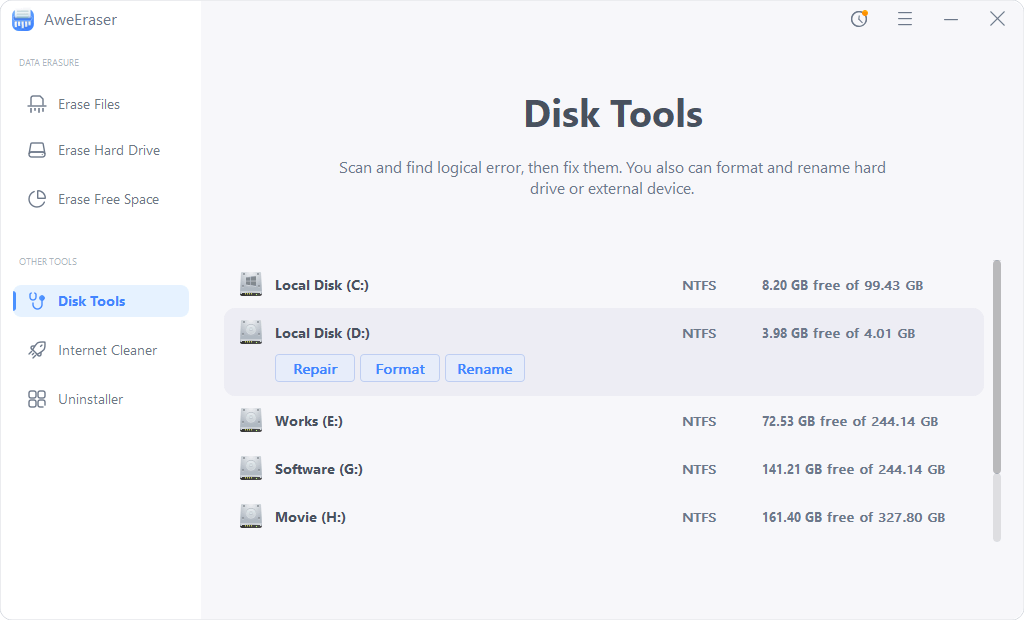Image resolution: width=1024 pixels, height=620 pixels.
Task: Click the Local Disk (D:) drive icon
Action: (251, 333)
